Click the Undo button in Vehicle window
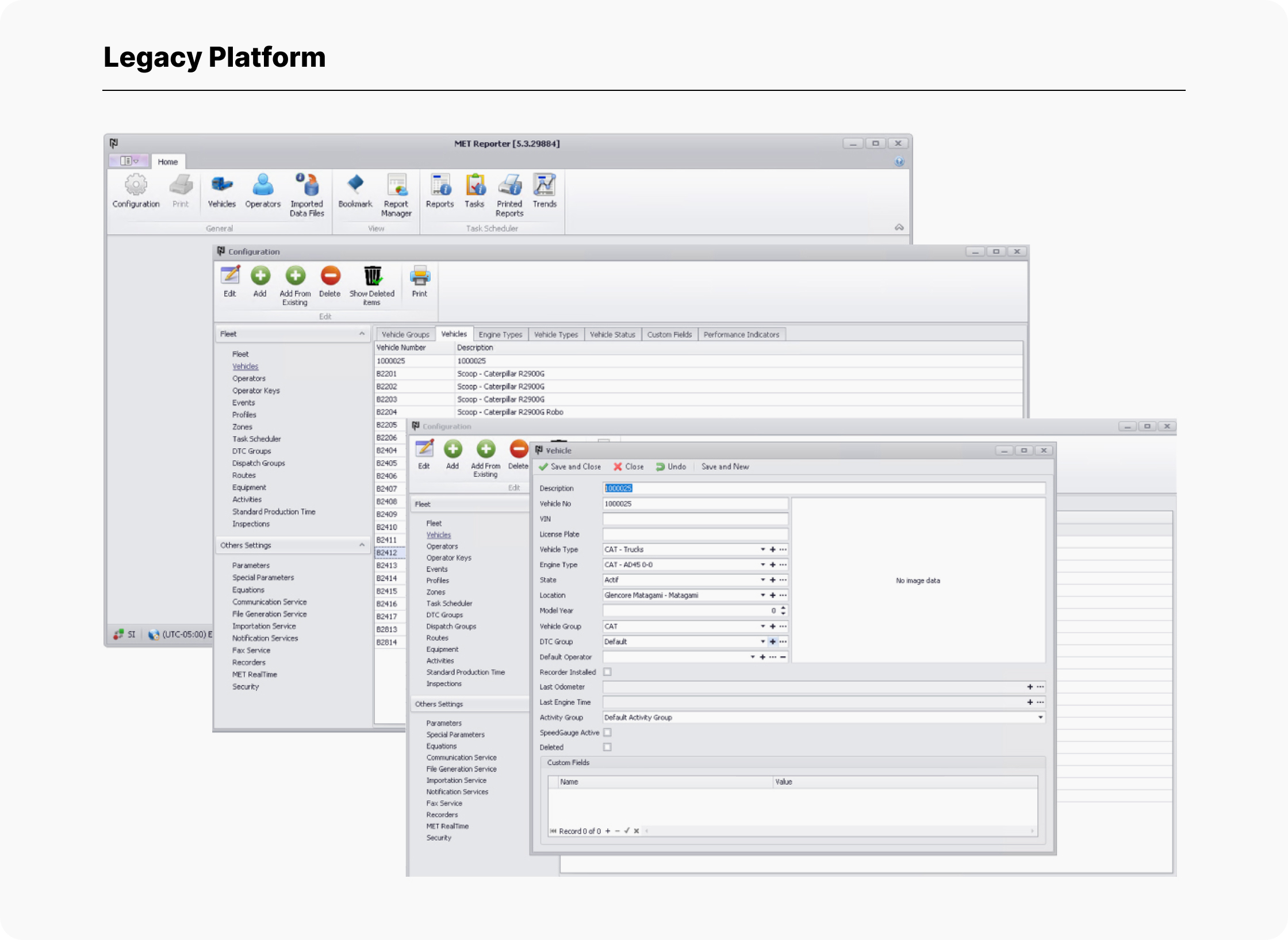 point(671,467)
